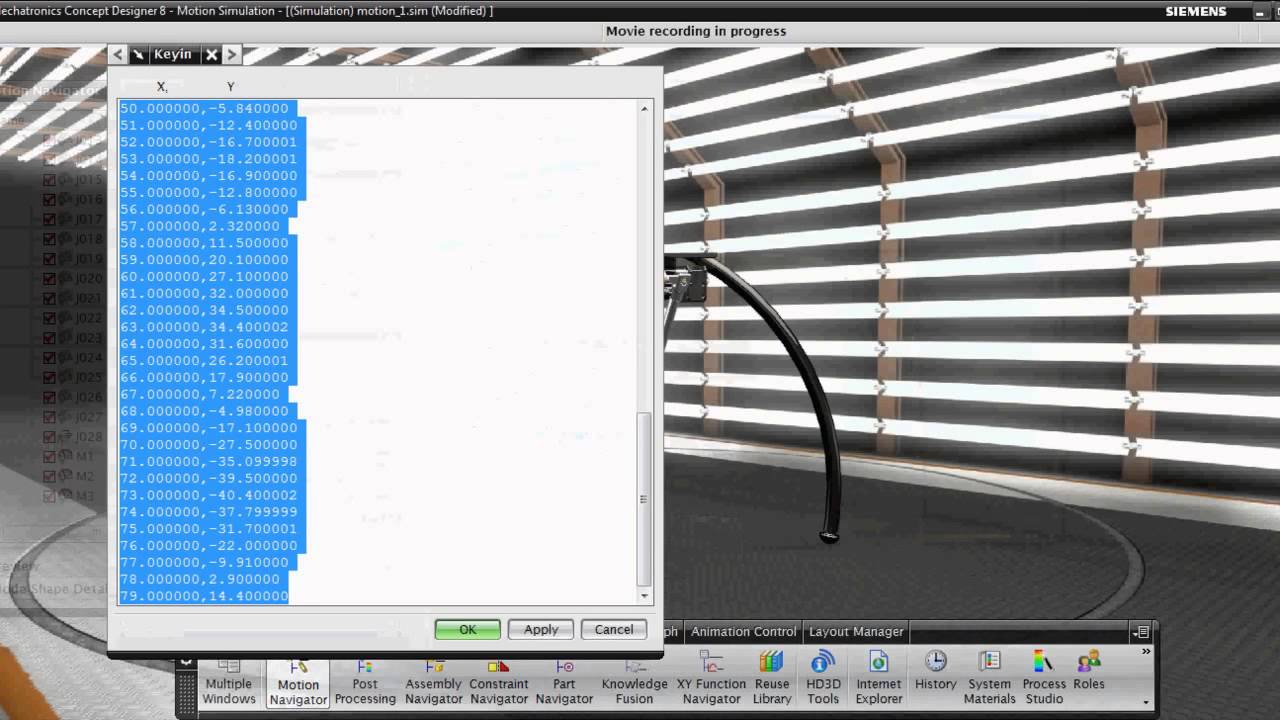Image resolution: width=1280 pixels, height=720 pixels.
Task: Click the left arrow in Keyin dialog header
Action: [x=118, y=55]
